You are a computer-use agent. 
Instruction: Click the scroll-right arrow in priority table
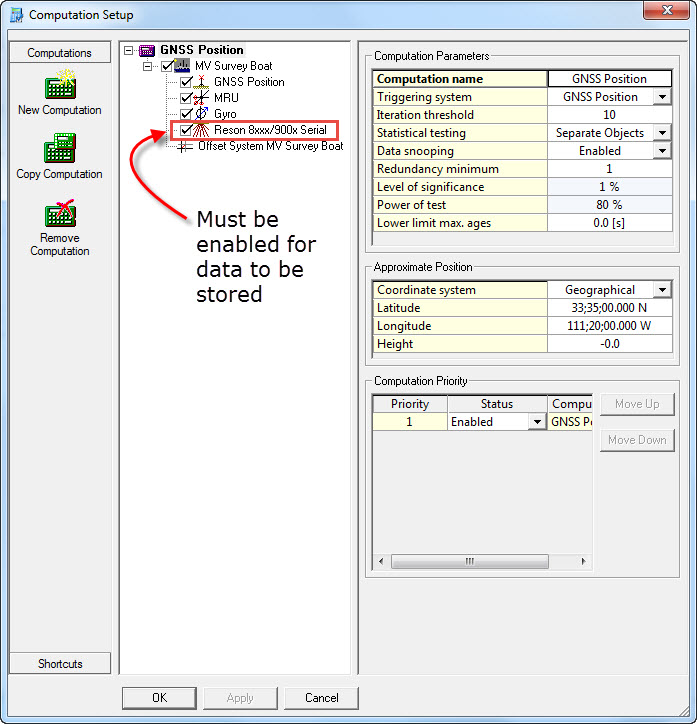click(x=583, y=561)
